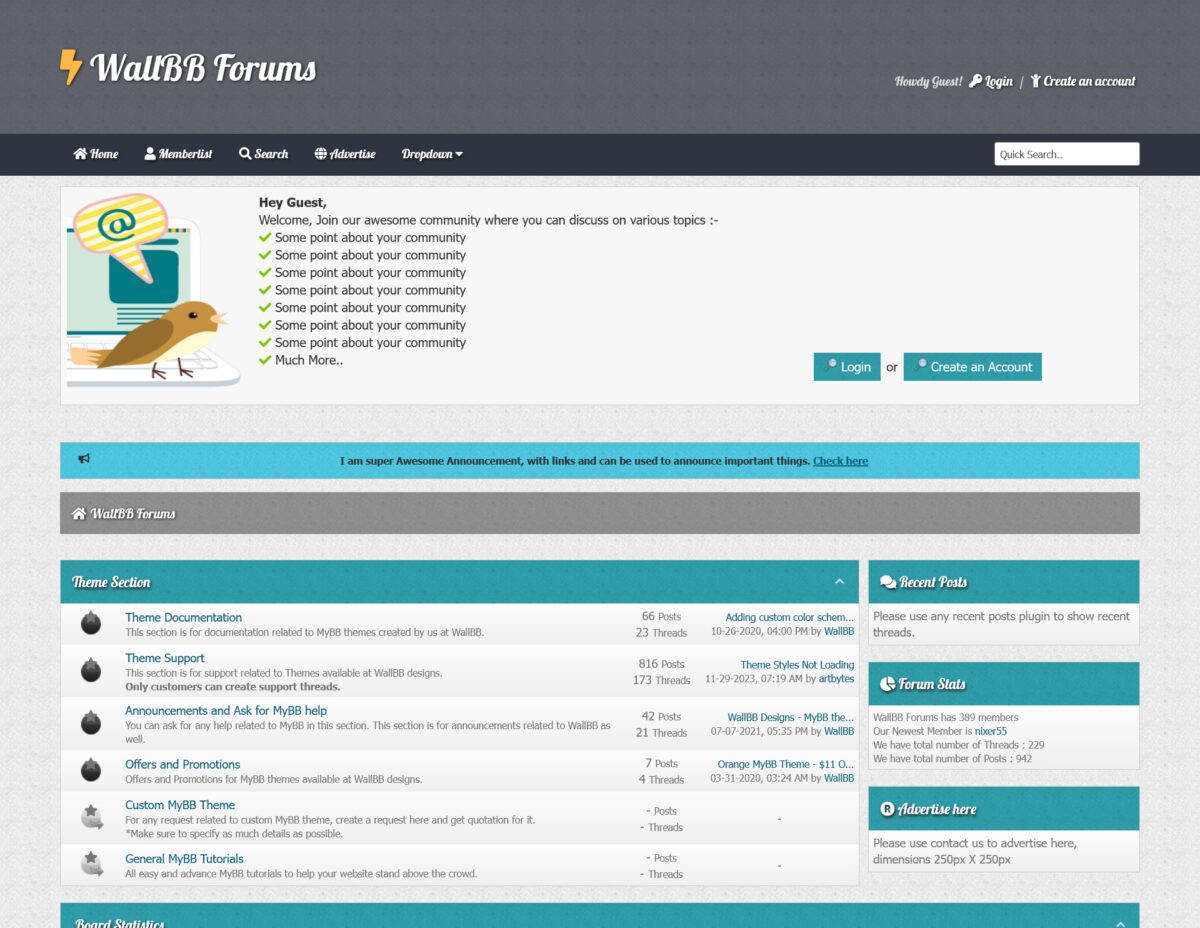
Task: Select the Search magnifier icon in navbar
Action: [x=243, y=154]
